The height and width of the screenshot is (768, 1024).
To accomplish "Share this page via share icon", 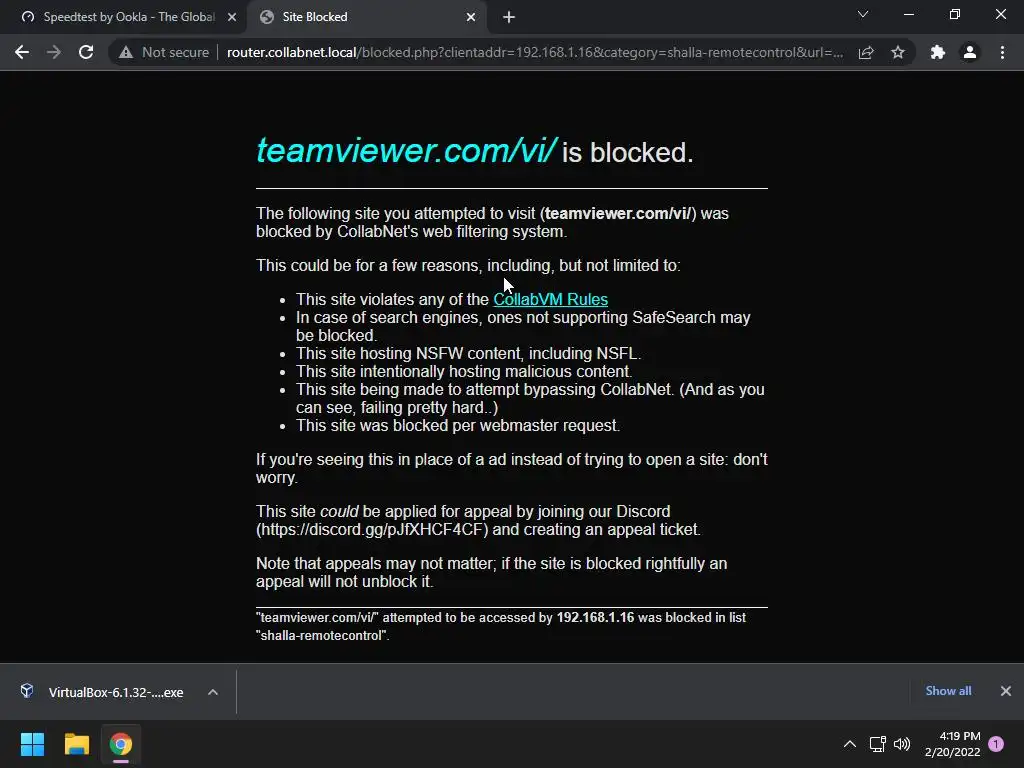I will click(866, 52).
